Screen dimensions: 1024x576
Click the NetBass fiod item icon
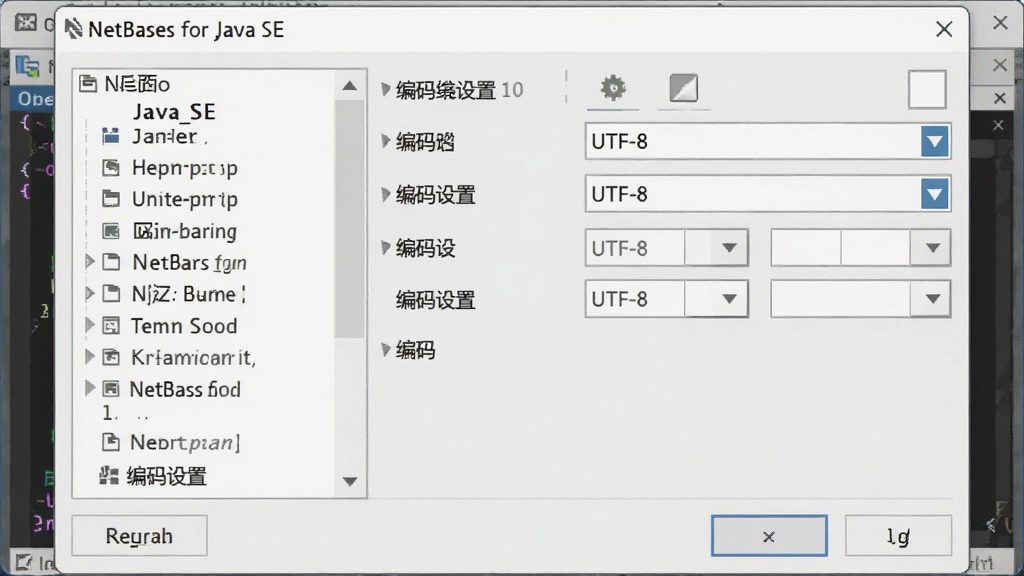pyautogui.click(x=111, y=389)
